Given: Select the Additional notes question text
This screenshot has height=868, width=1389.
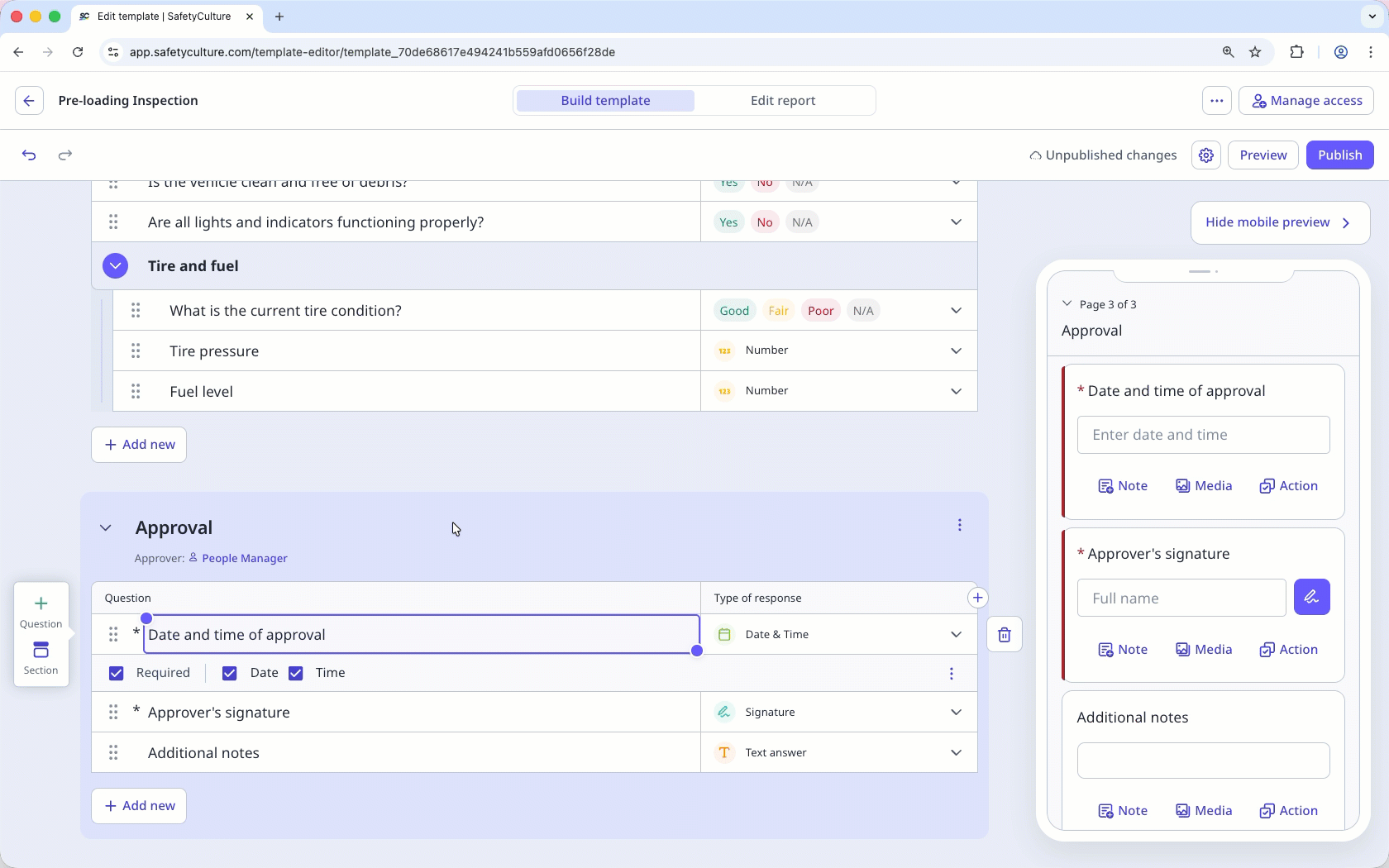Looking at the screenshot, I should pos(203,753).
